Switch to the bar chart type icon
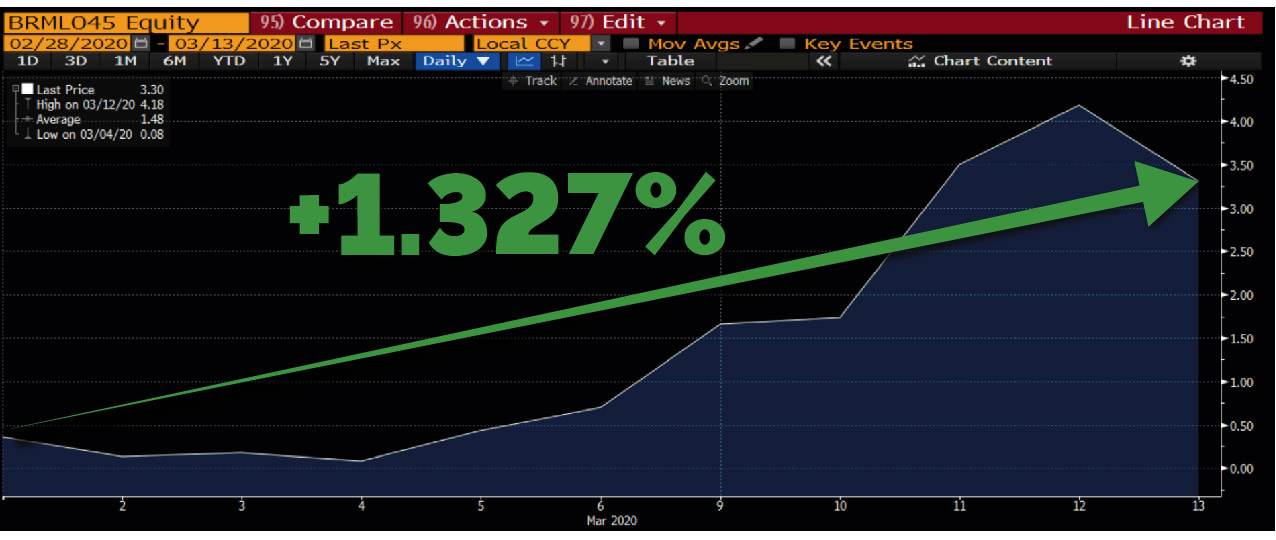 coord(559,61)
